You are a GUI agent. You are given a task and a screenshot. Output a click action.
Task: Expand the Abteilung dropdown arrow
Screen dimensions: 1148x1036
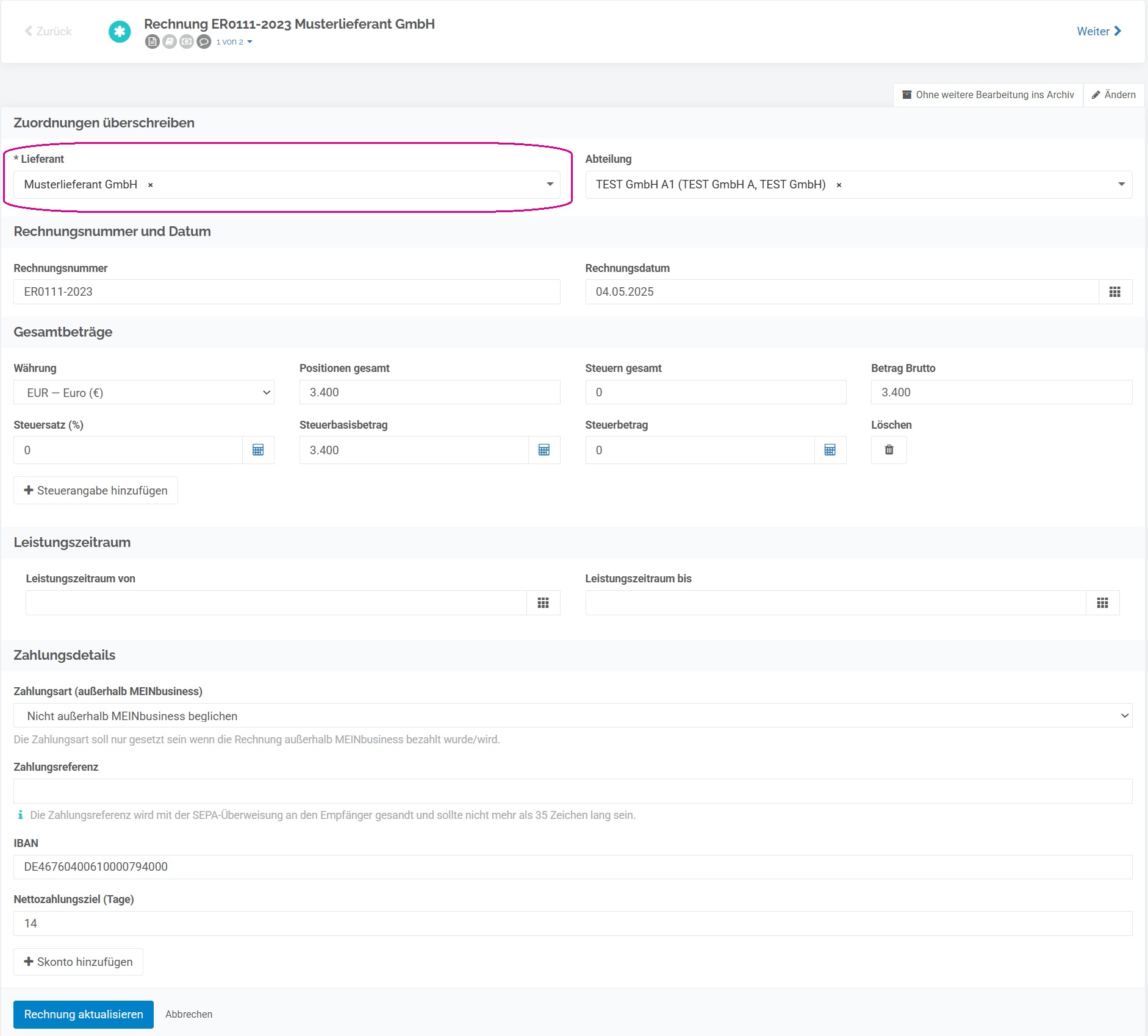pyautogui.click(x=1121, y=185)
